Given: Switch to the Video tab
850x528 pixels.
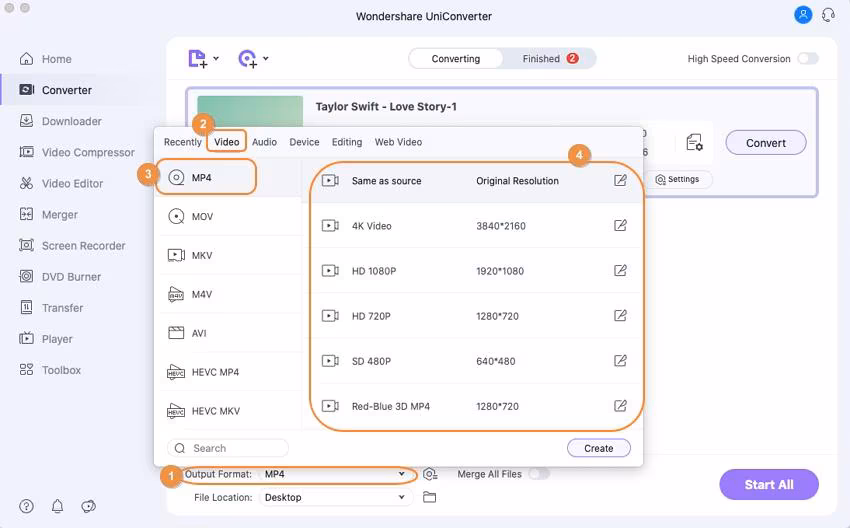Looking at the screenshot, I should [227, 142].
